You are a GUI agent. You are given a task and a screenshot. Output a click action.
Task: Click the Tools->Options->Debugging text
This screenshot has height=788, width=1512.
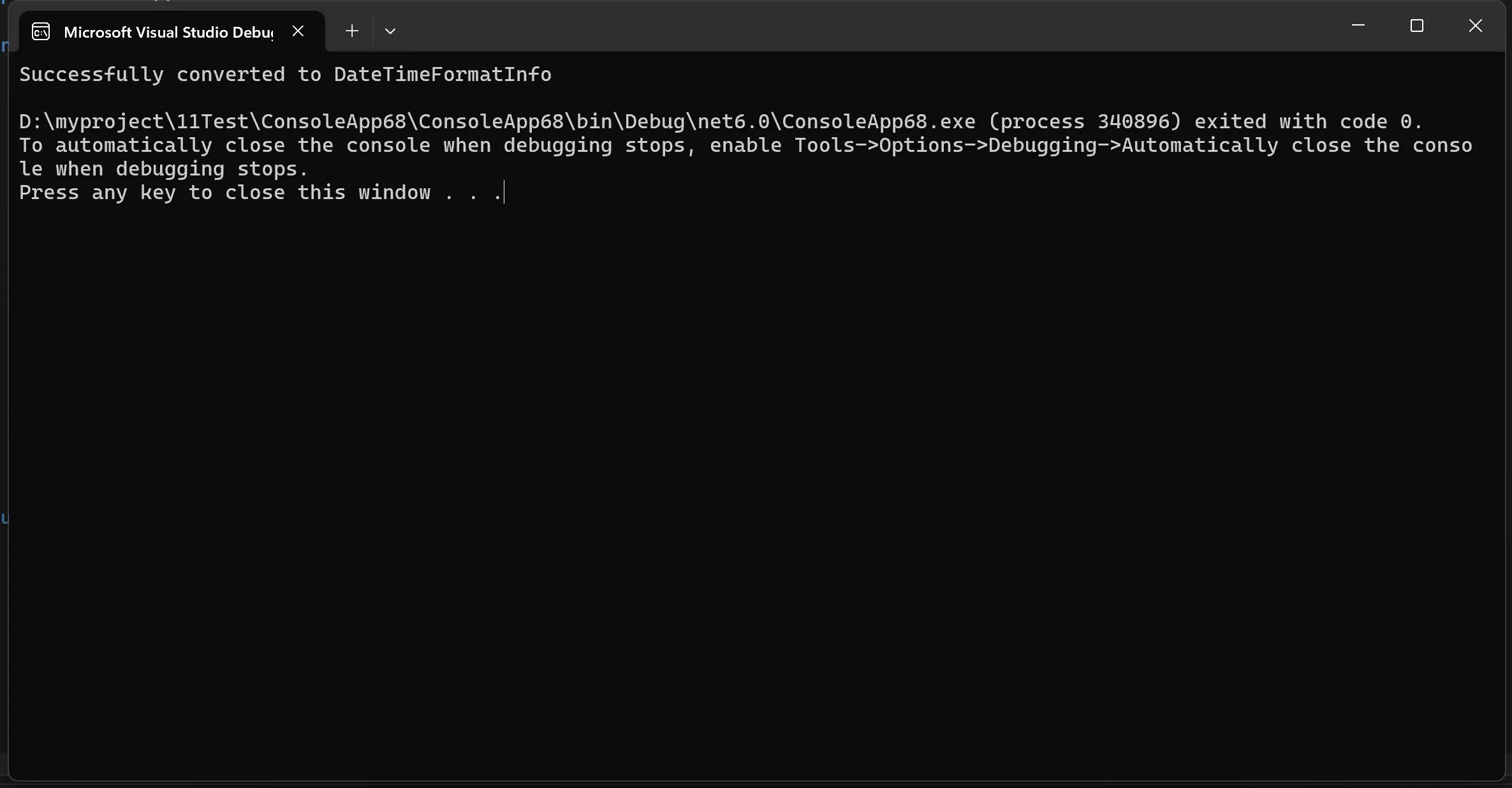point(957,145)
